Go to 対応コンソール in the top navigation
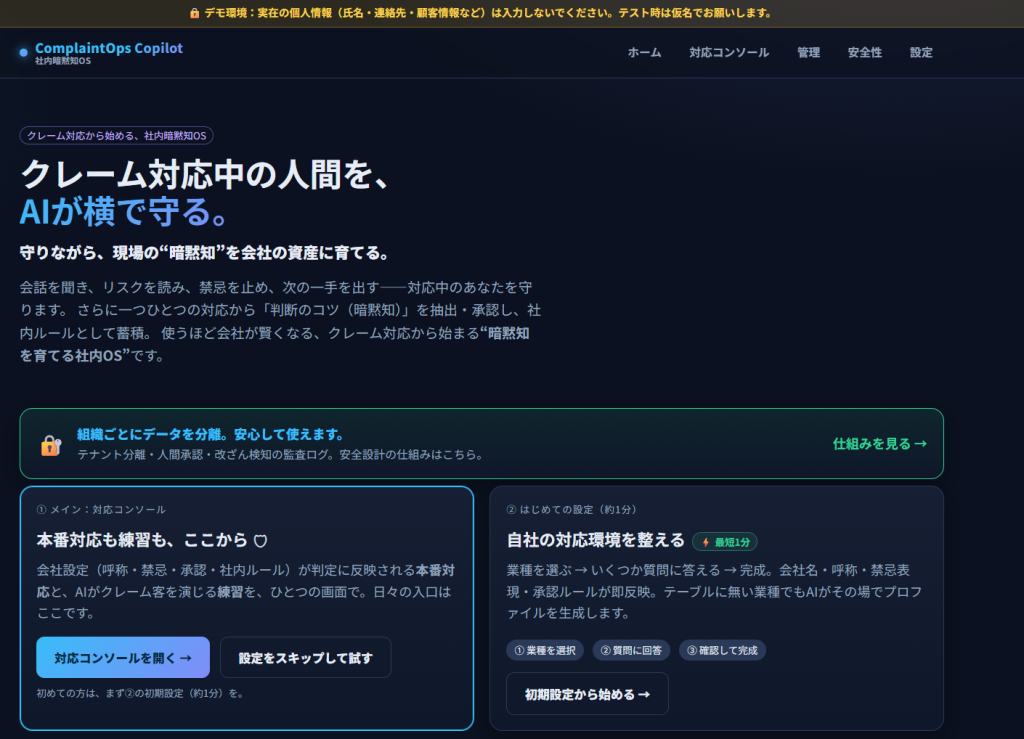Viewport: 1024px width, 739px height. pyautogui.click(x=729, y=52)
